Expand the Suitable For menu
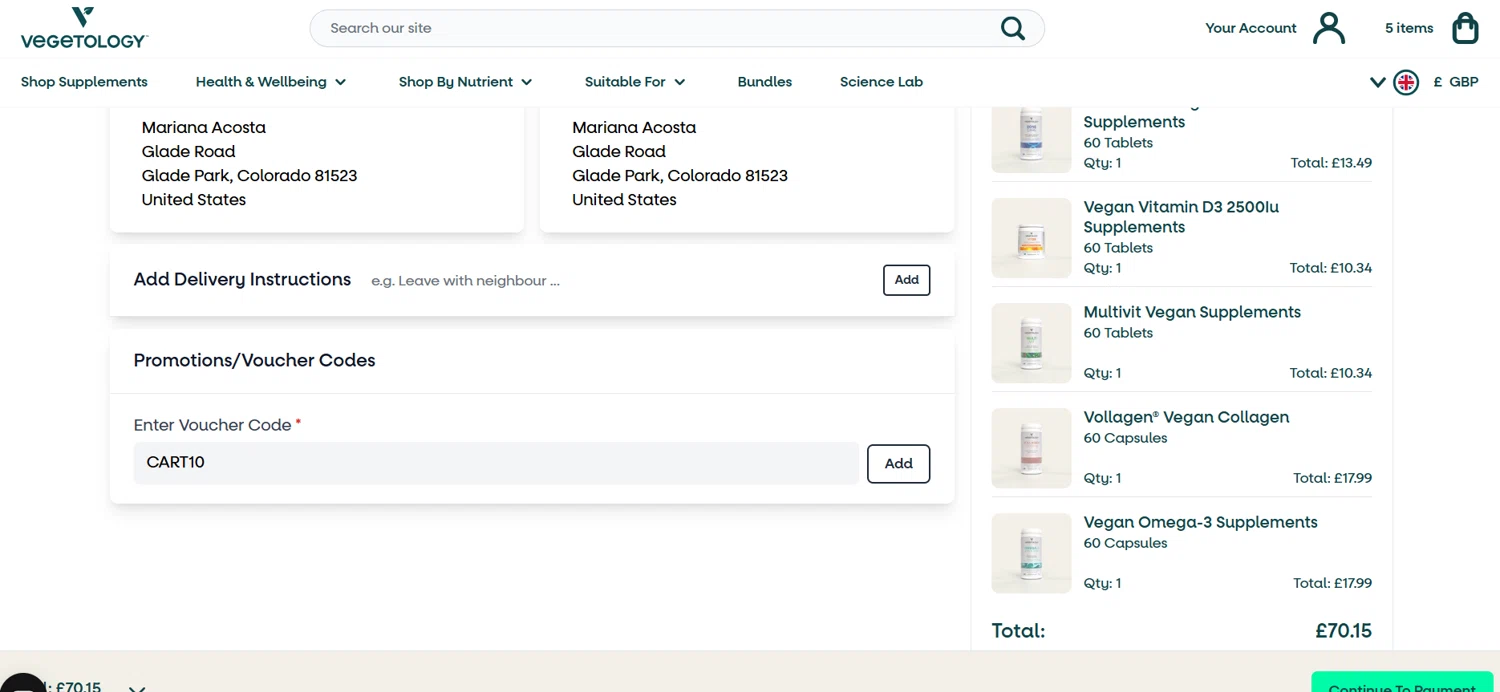This screenshot has width=1500, height=692. tap(635, 82)
